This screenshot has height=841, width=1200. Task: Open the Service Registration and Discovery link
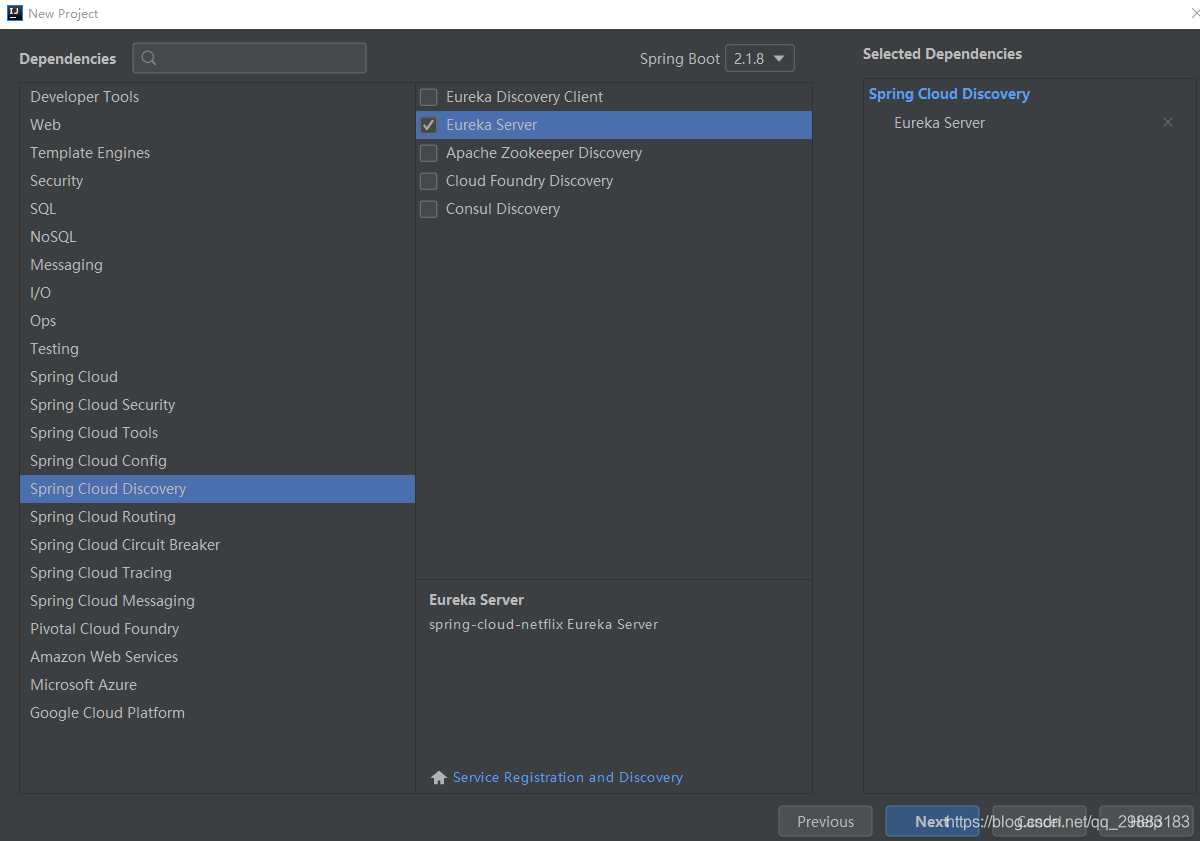tap(568, 778)
